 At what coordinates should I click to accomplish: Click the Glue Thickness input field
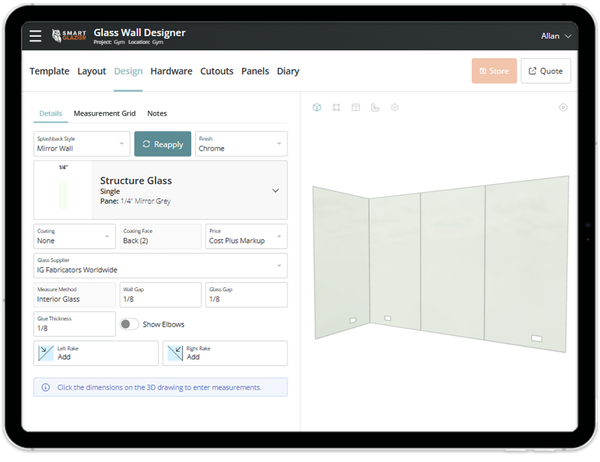click(x=75, y=324)
